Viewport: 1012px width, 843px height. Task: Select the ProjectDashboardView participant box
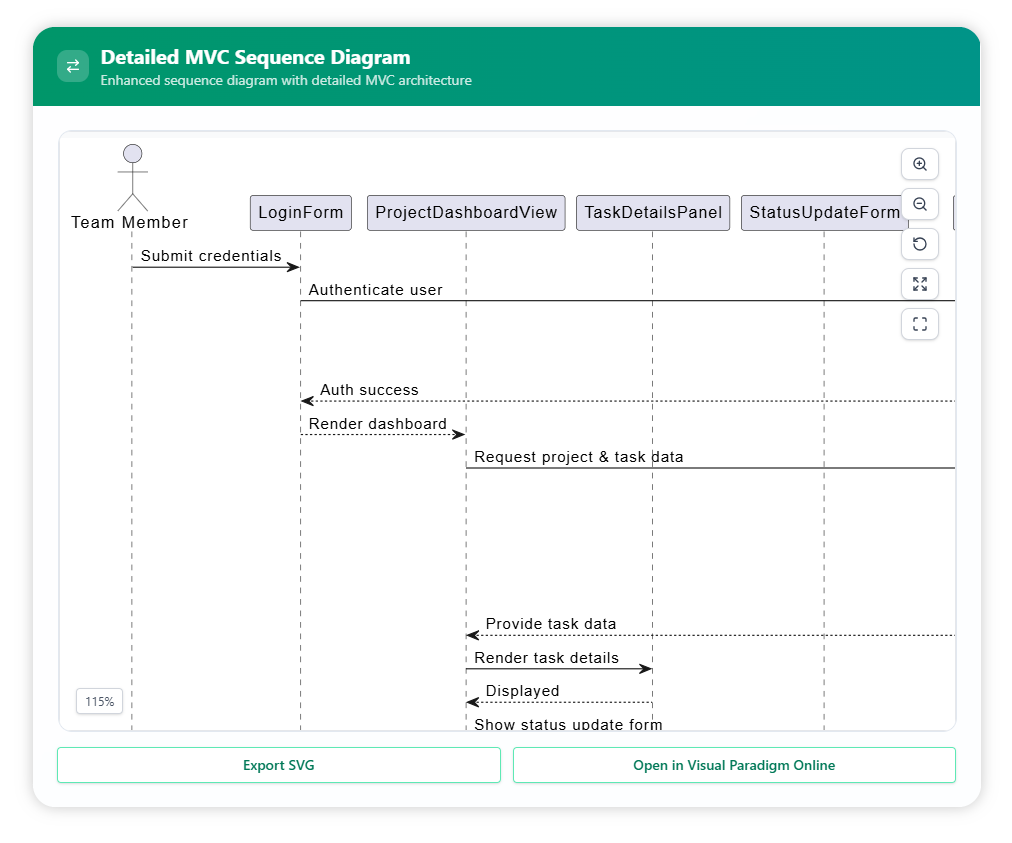tap(466, 213)
